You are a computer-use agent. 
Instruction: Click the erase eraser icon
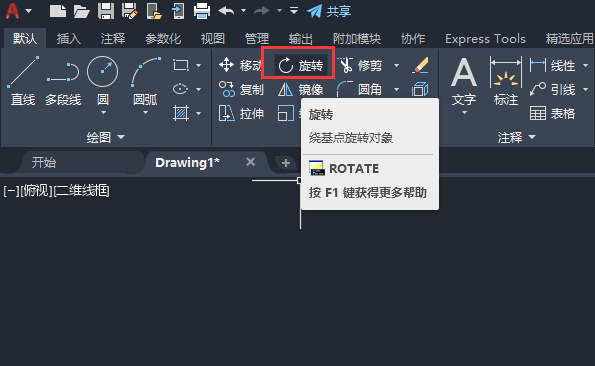coord(420,65)
